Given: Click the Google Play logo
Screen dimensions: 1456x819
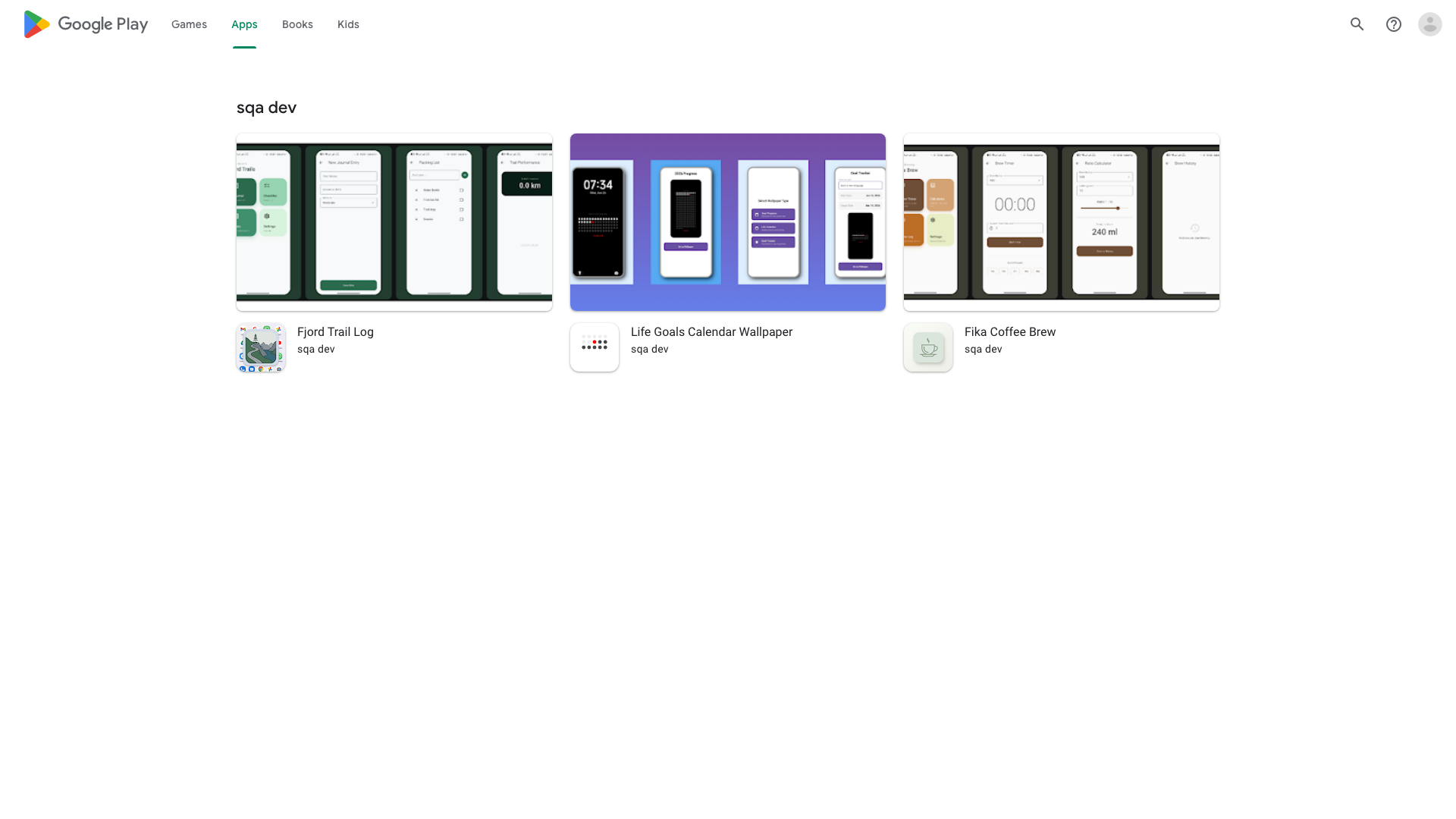Looking at the screenshot, I should click(x=85, y=24).
